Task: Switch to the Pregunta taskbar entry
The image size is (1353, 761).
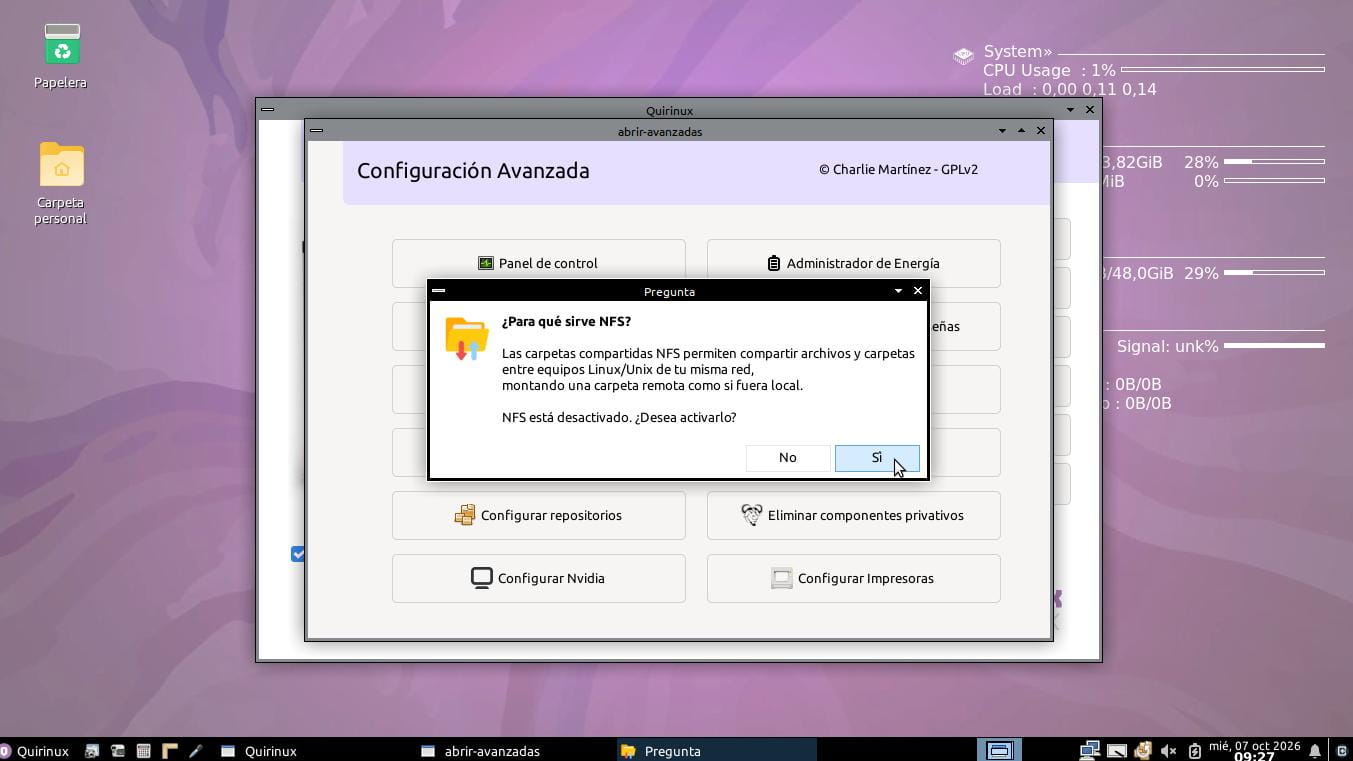Action: 716,751
